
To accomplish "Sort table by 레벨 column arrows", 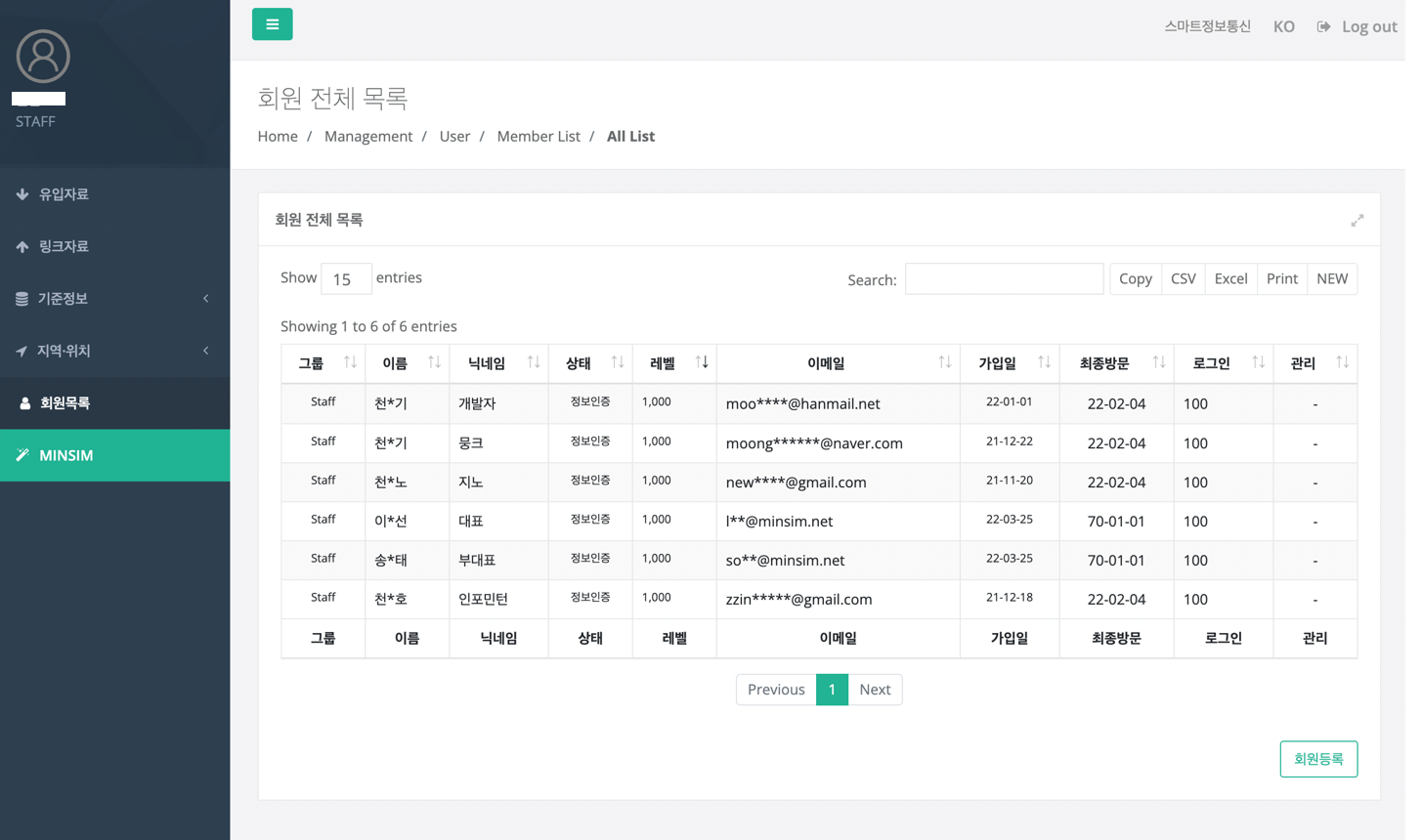I will pyautogui.click(x=702, y=362).
